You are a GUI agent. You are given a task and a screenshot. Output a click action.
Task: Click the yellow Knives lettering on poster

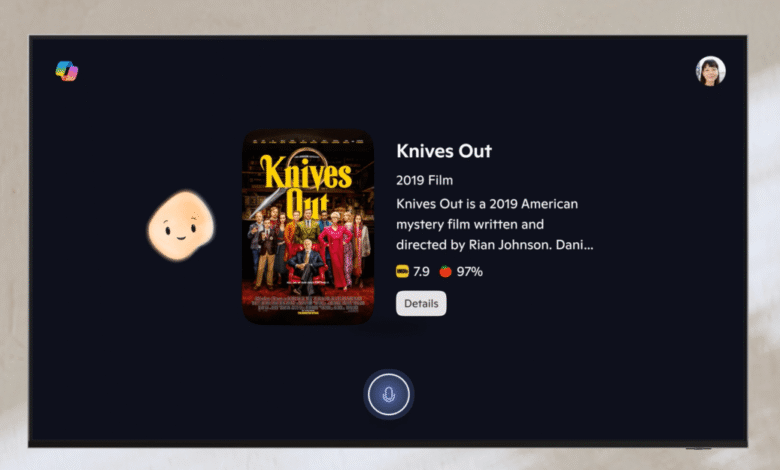306,173
